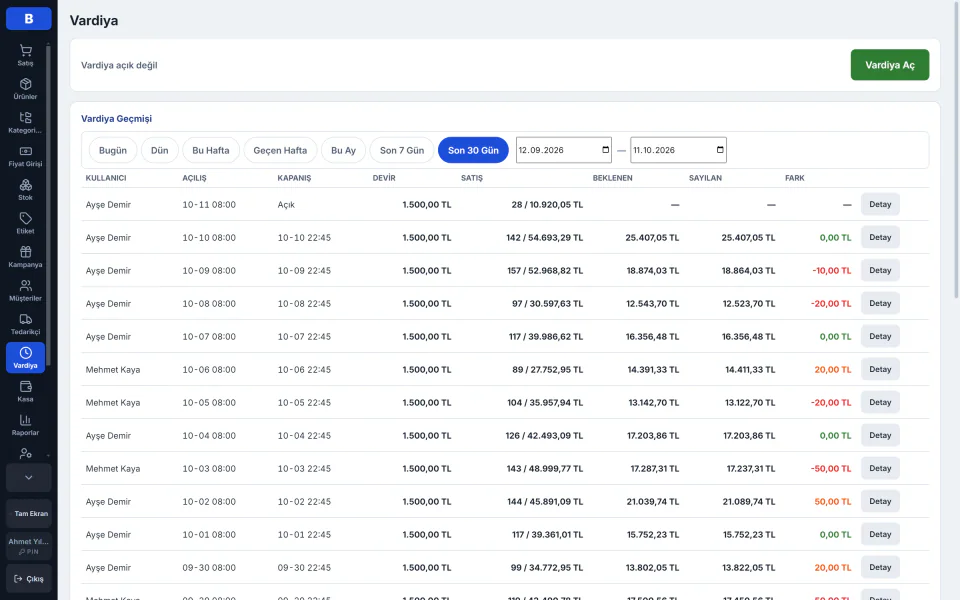Screen dimensions: 960x600
Task: Select the Geçen Hafta filter
Action: click(x=280, y=150)
